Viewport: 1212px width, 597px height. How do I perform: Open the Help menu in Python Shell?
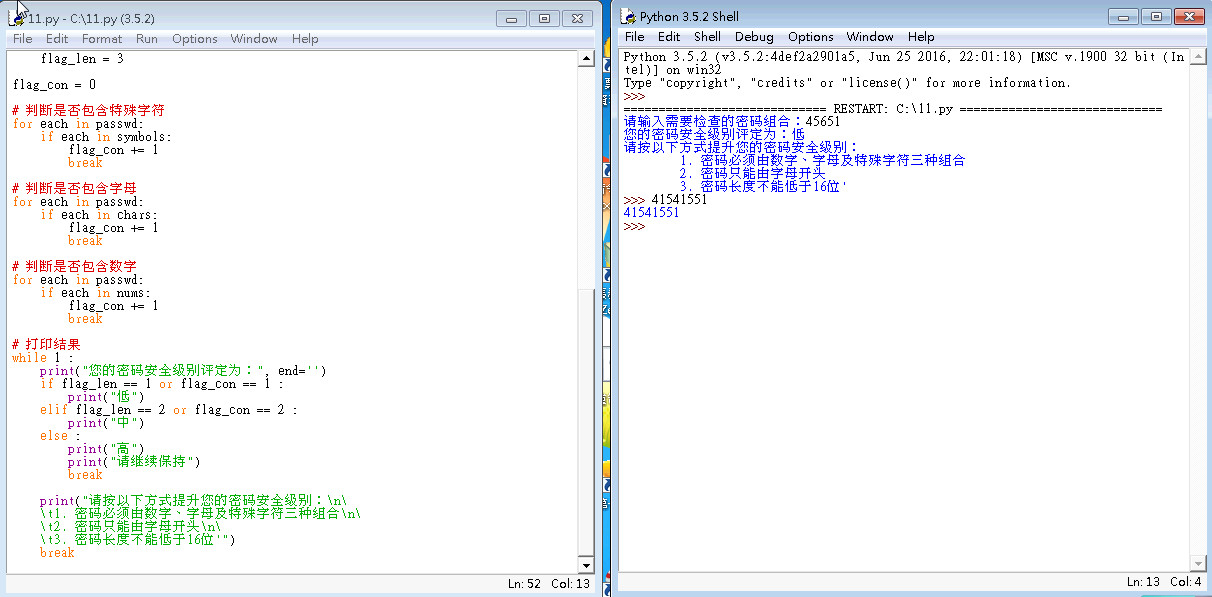coord(921,37)
